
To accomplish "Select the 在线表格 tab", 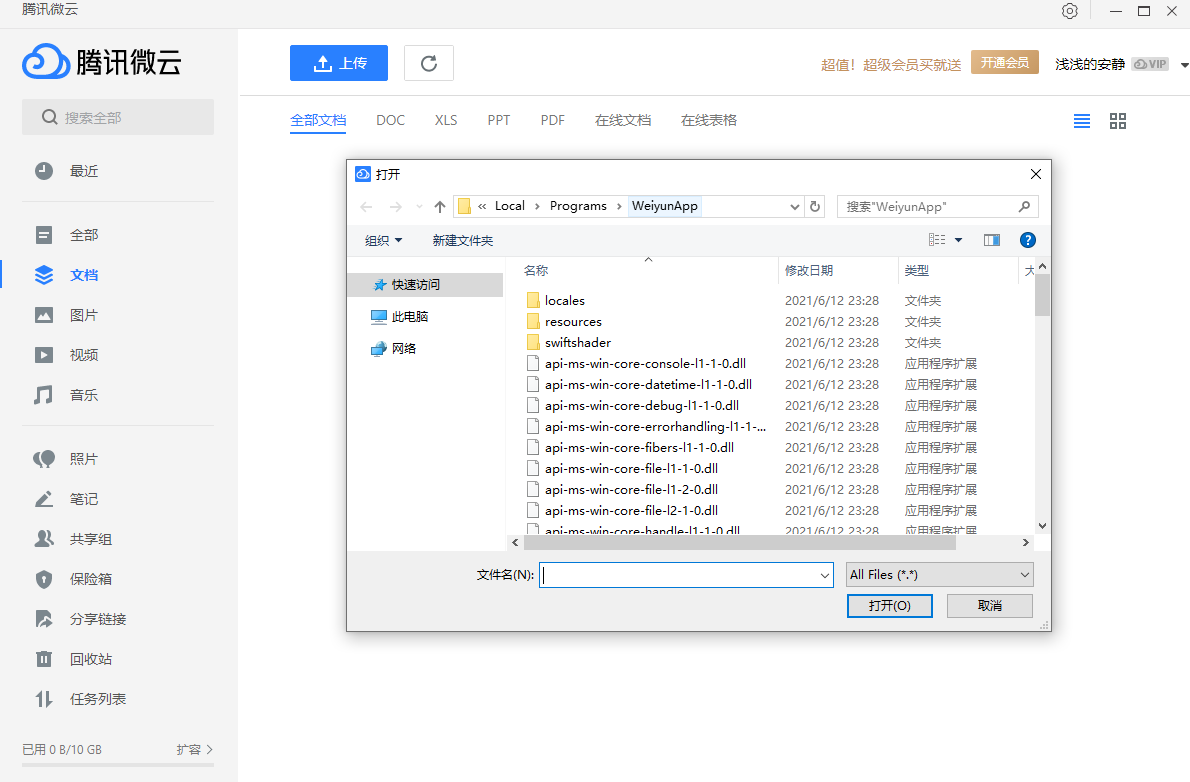I will tap(707, 119).
